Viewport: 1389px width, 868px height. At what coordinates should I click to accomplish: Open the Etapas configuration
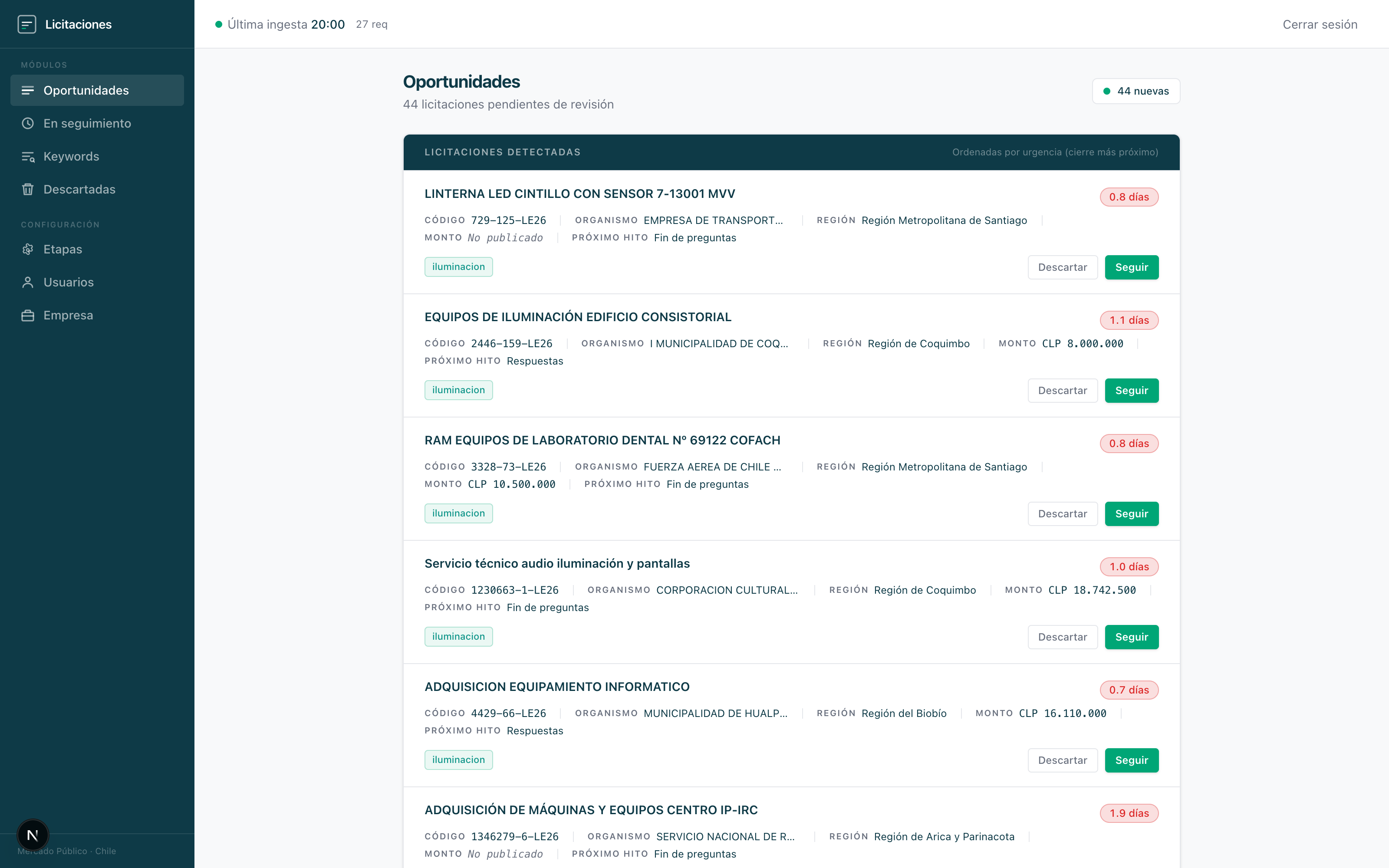(x=97, y=249)
